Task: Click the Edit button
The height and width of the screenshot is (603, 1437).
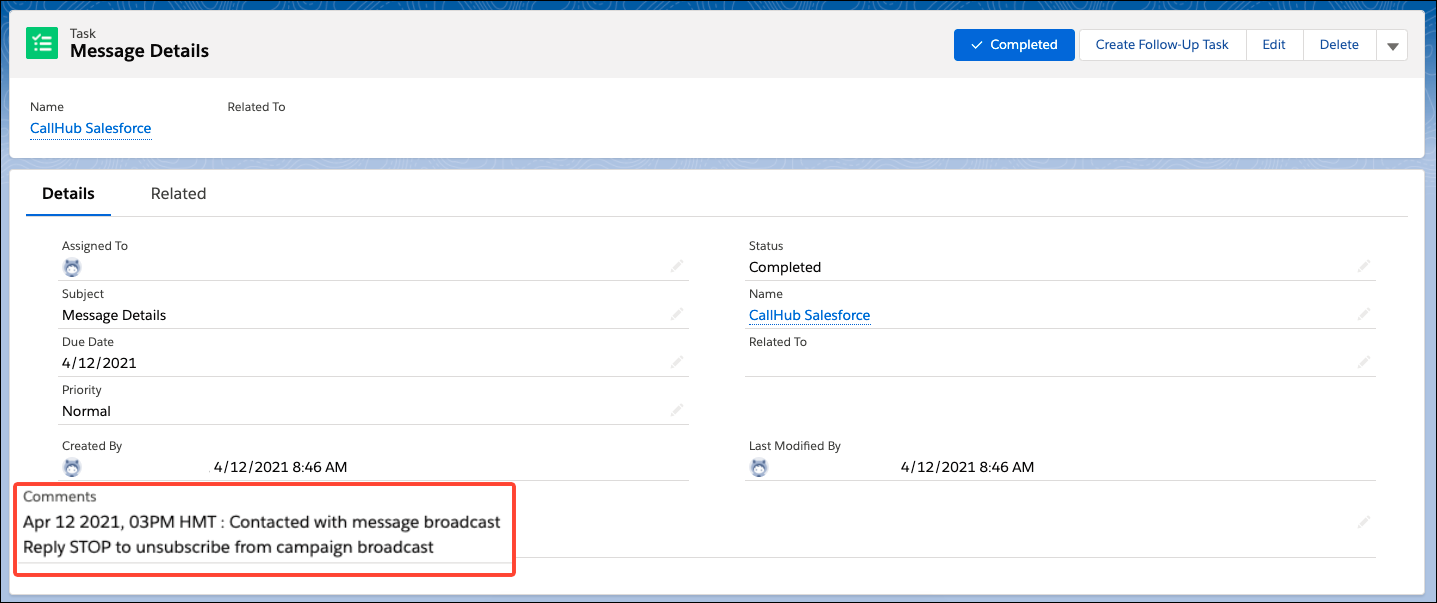Action: tap(1274, 45)
